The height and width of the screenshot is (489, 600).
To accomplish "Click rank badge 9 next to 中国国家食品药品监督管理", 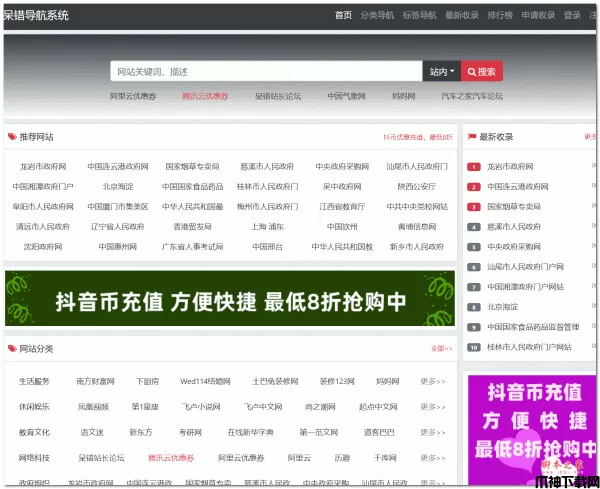I will 474,327.
